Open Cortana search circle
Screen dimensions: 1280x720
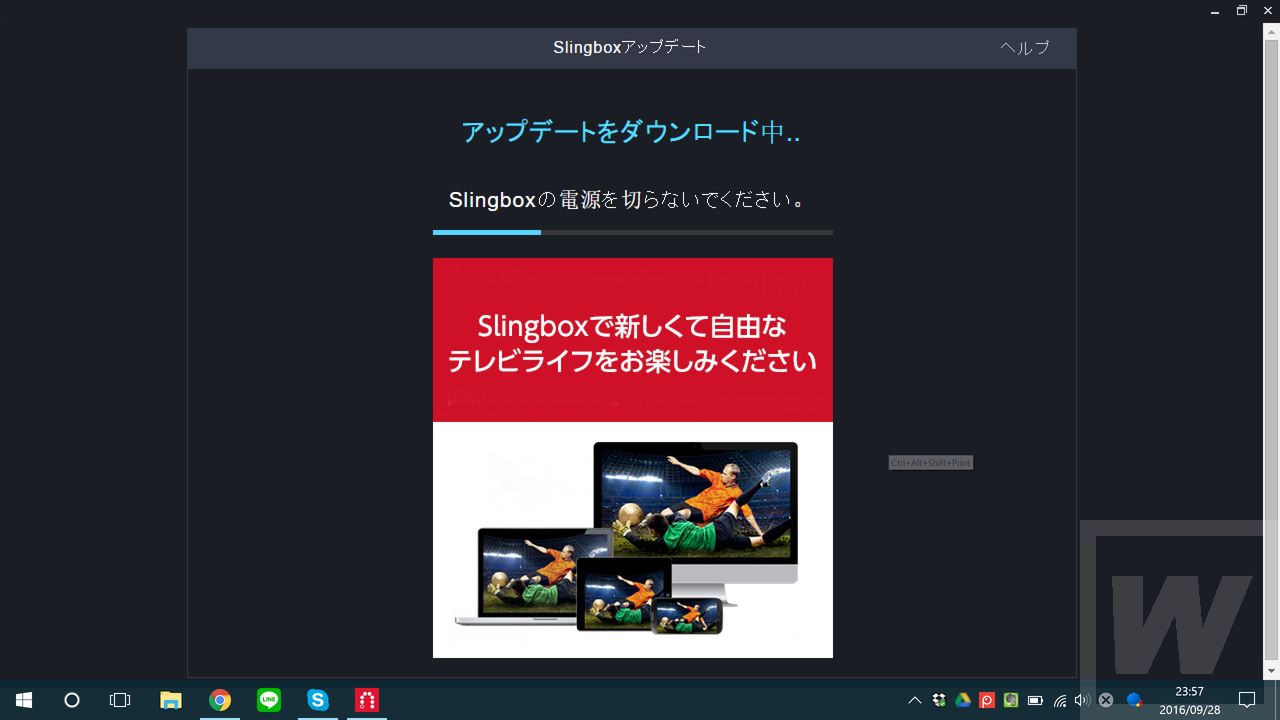72,700
